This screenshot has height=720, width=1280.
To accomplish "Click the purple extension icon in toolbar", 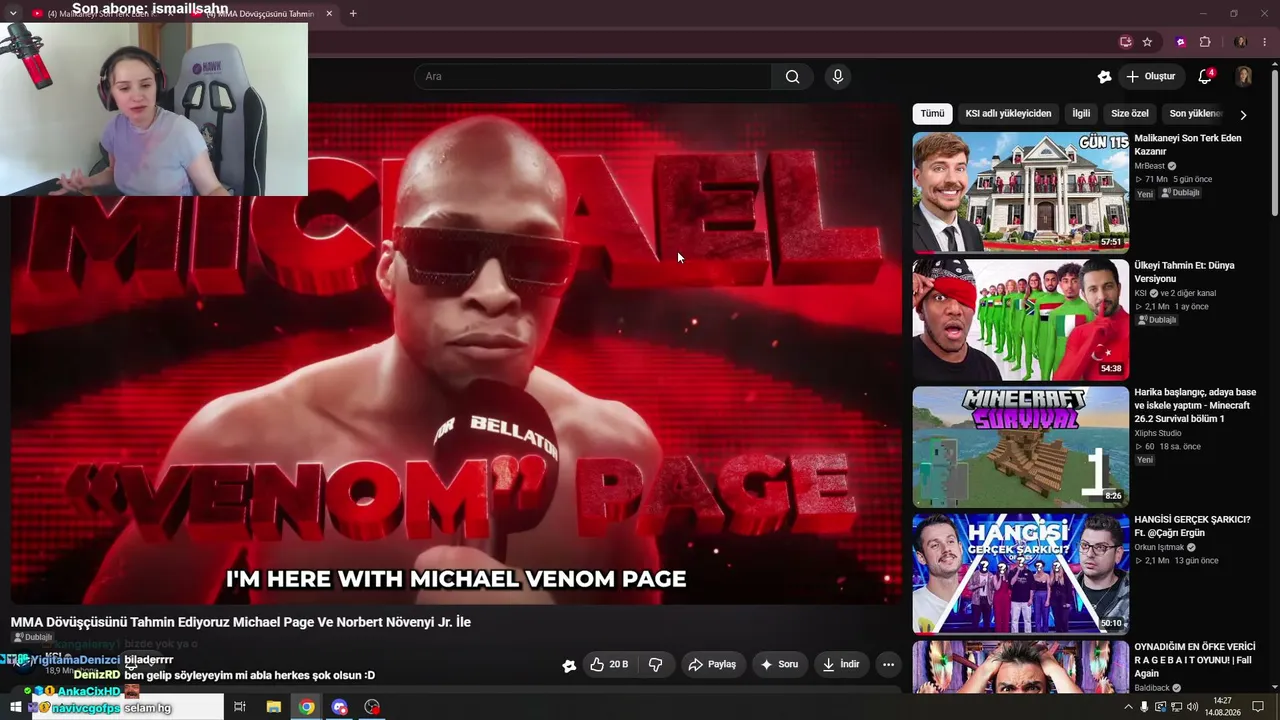I will click(1181, 42).
